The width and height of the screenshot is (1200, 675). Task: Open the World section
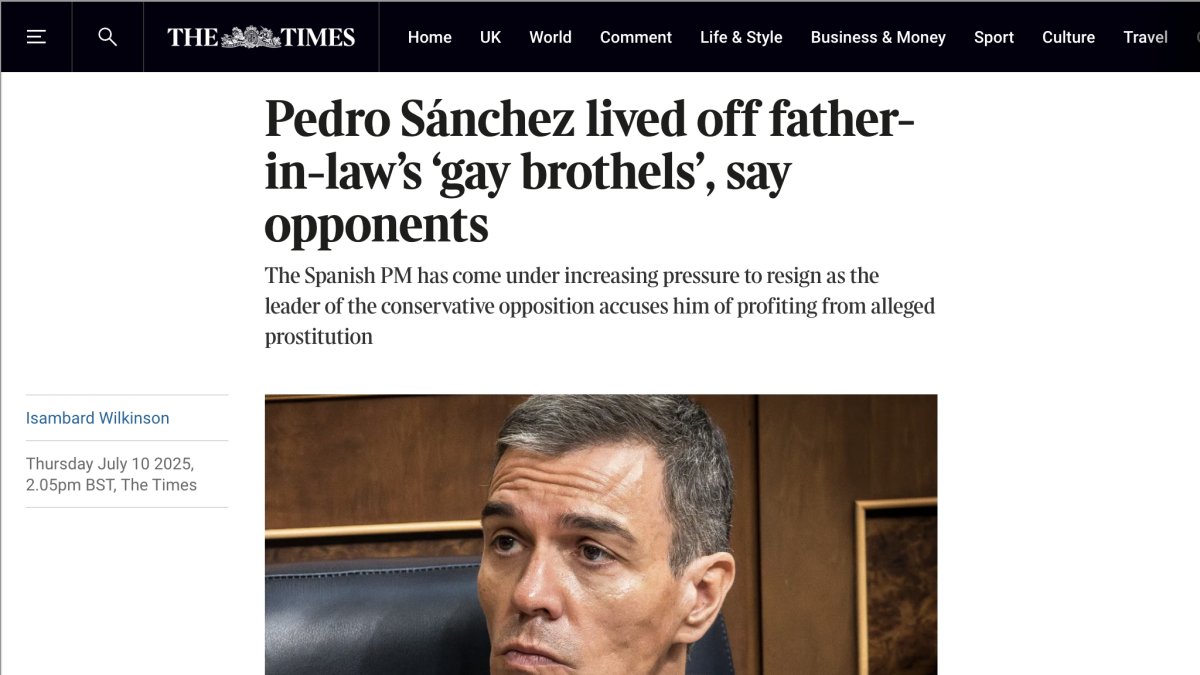point(550,37)
